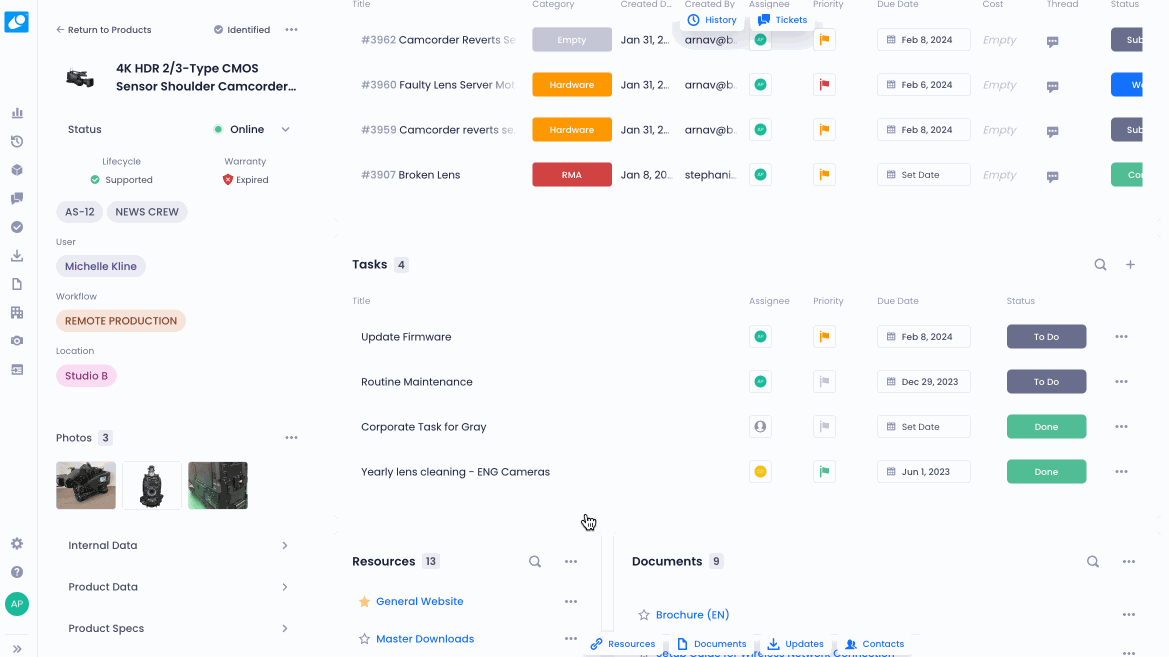Open the help question mark icon
Screen dimensions: 1169x657
17,572
